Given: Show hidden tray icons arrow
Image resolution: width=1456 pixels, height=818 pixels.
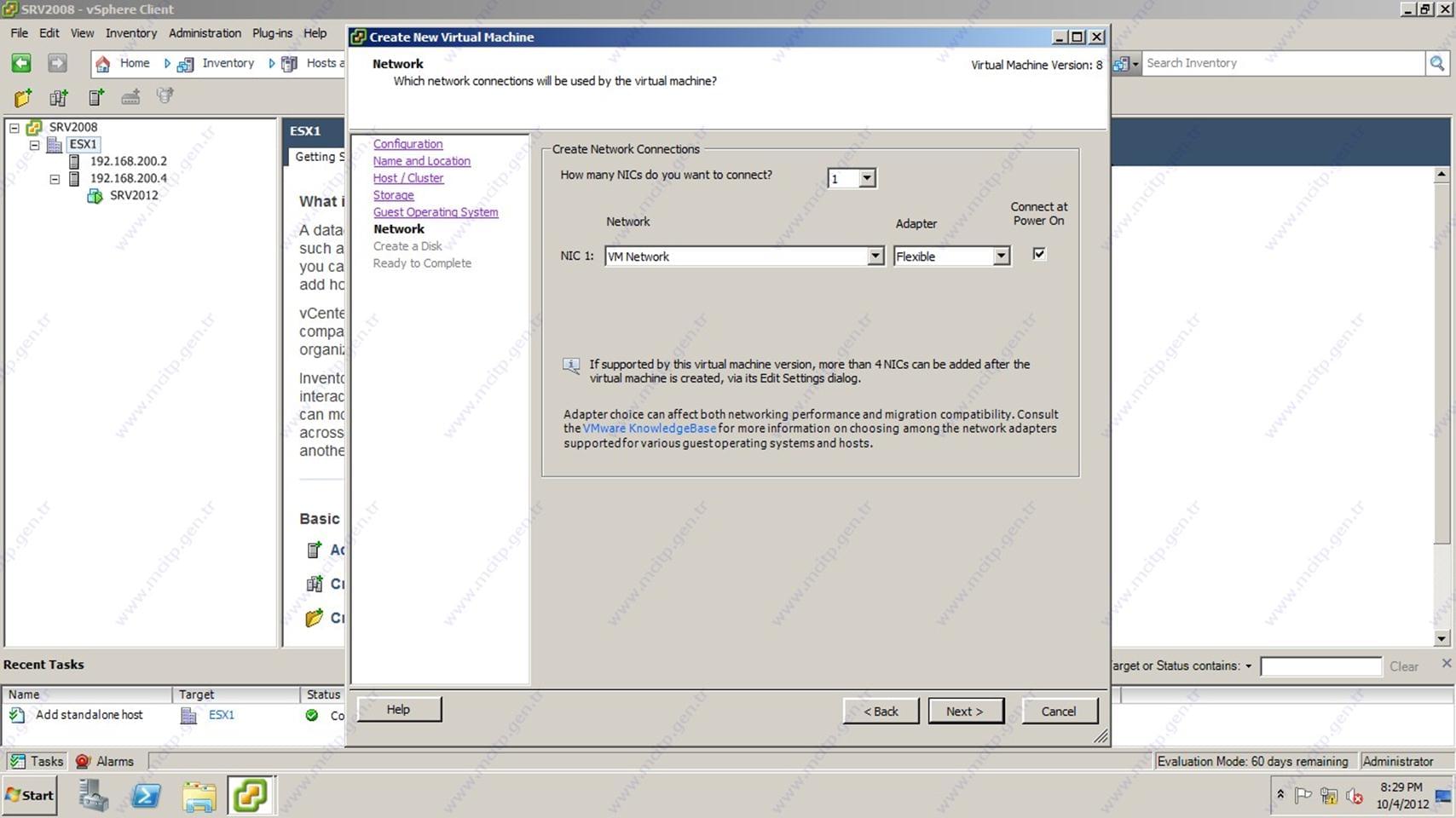Looking at the screenshot, I should coord(1280,794).
